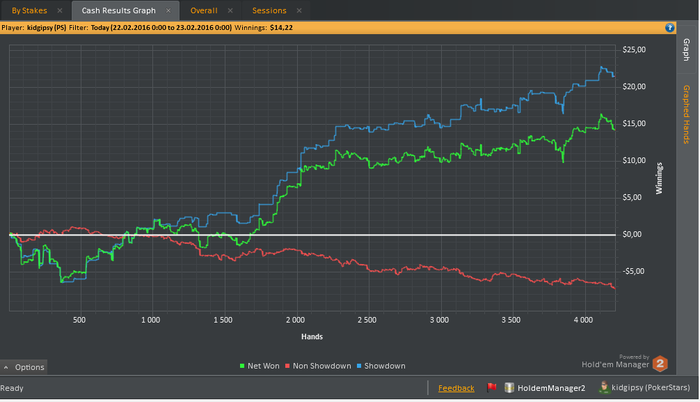Switch to the Overall tab
Screen dimensions: 700x402
[204, 10]
